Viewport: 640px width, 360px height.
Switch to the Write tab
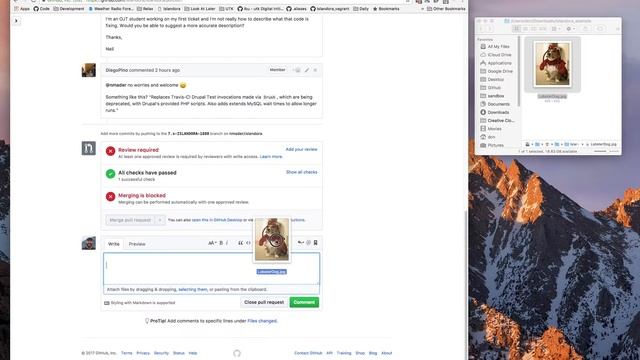click(x=113, y=244)
